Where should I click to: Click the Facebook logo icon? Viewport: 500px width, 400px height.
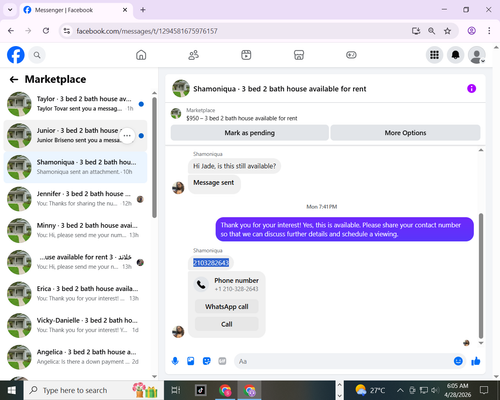(16, 55)
